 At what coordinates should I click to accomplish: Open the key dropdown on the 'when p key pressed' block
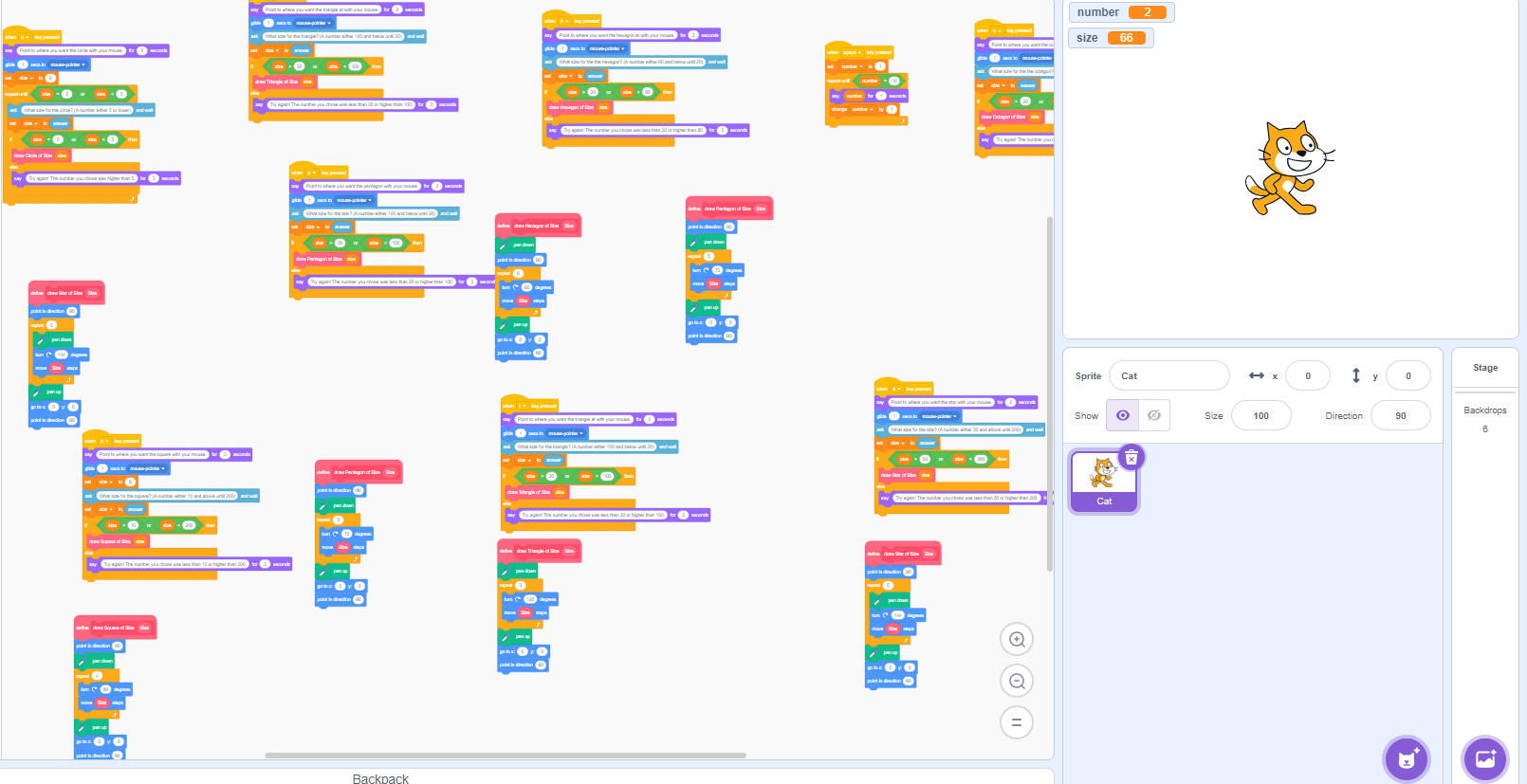click(312, 173)
